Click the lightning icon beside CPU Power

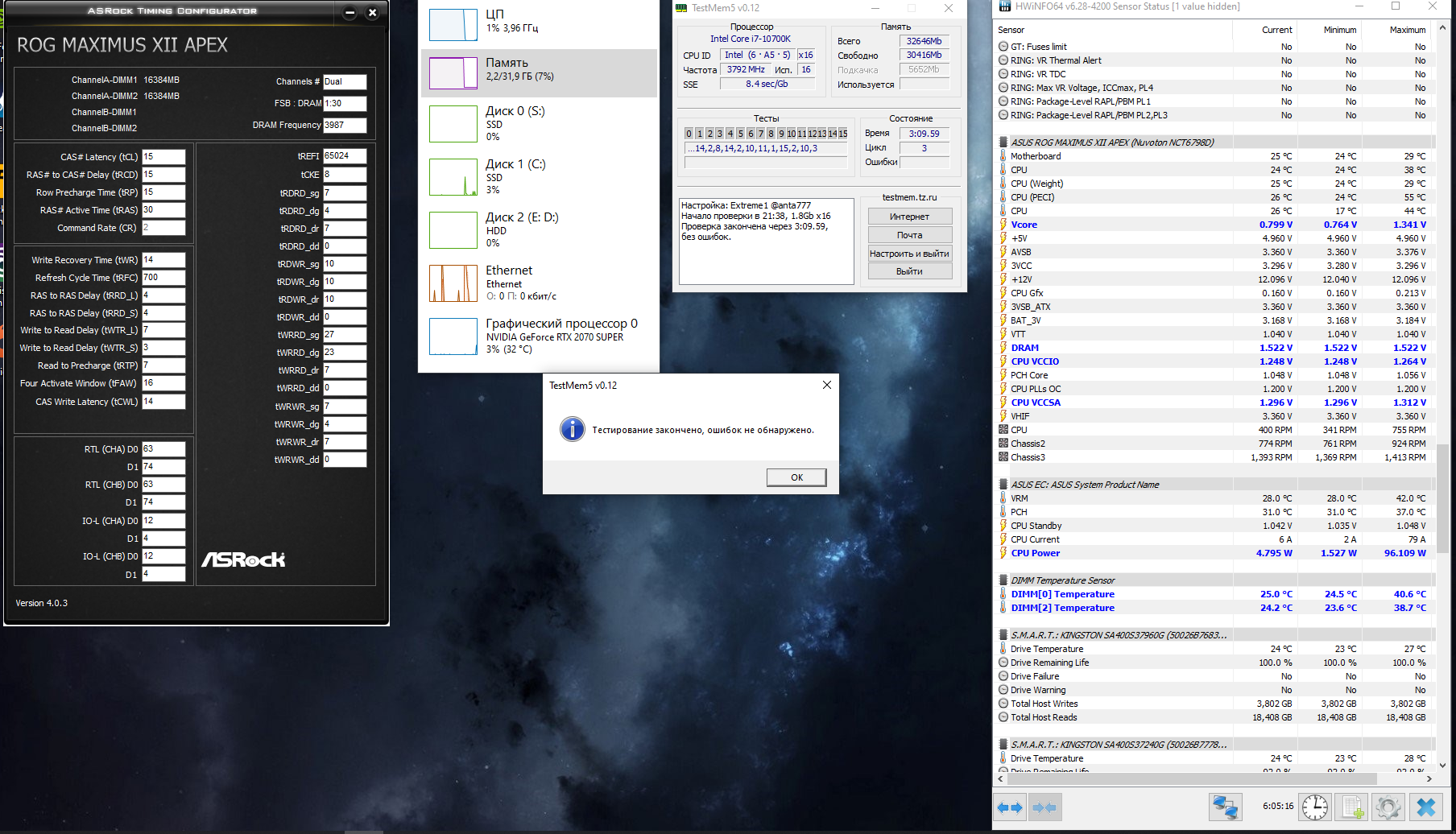click(1003, 553)
